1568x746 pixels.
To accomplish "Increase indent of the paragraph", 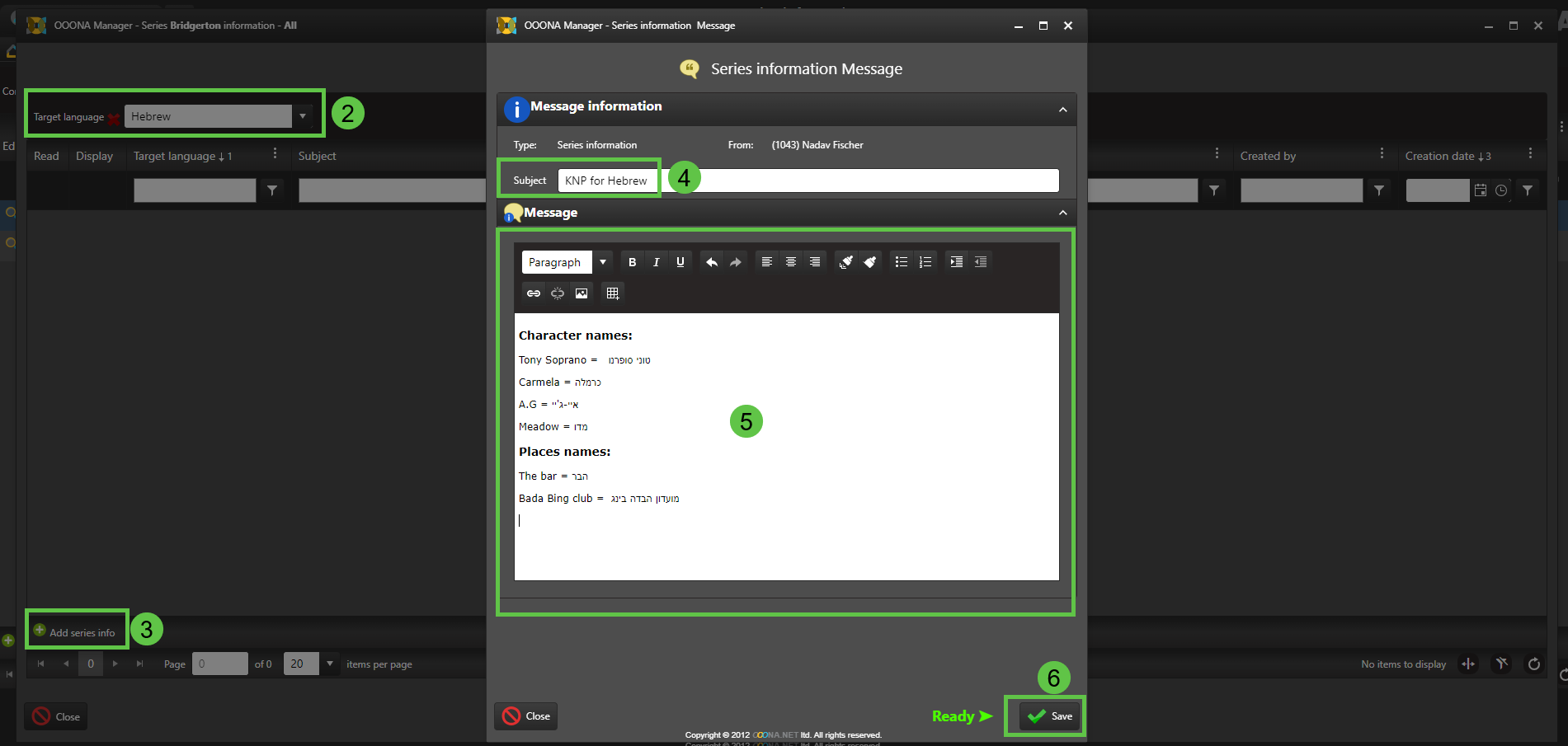I will pos(956,262).
